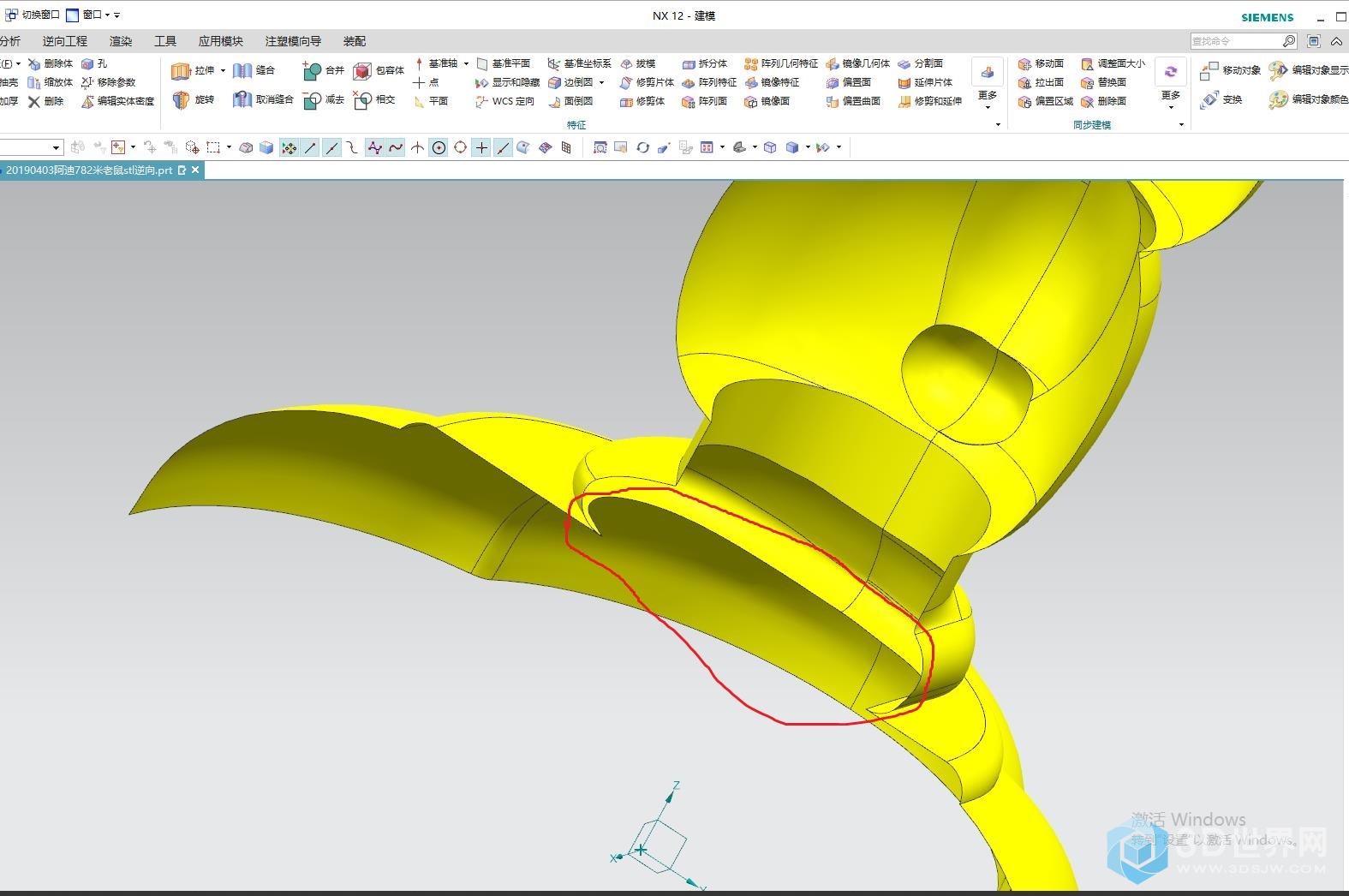This screenshot has width=1349, height=896.
Task: Click the 偏置曲面 offset surface tool
Action: coord(853,101)
